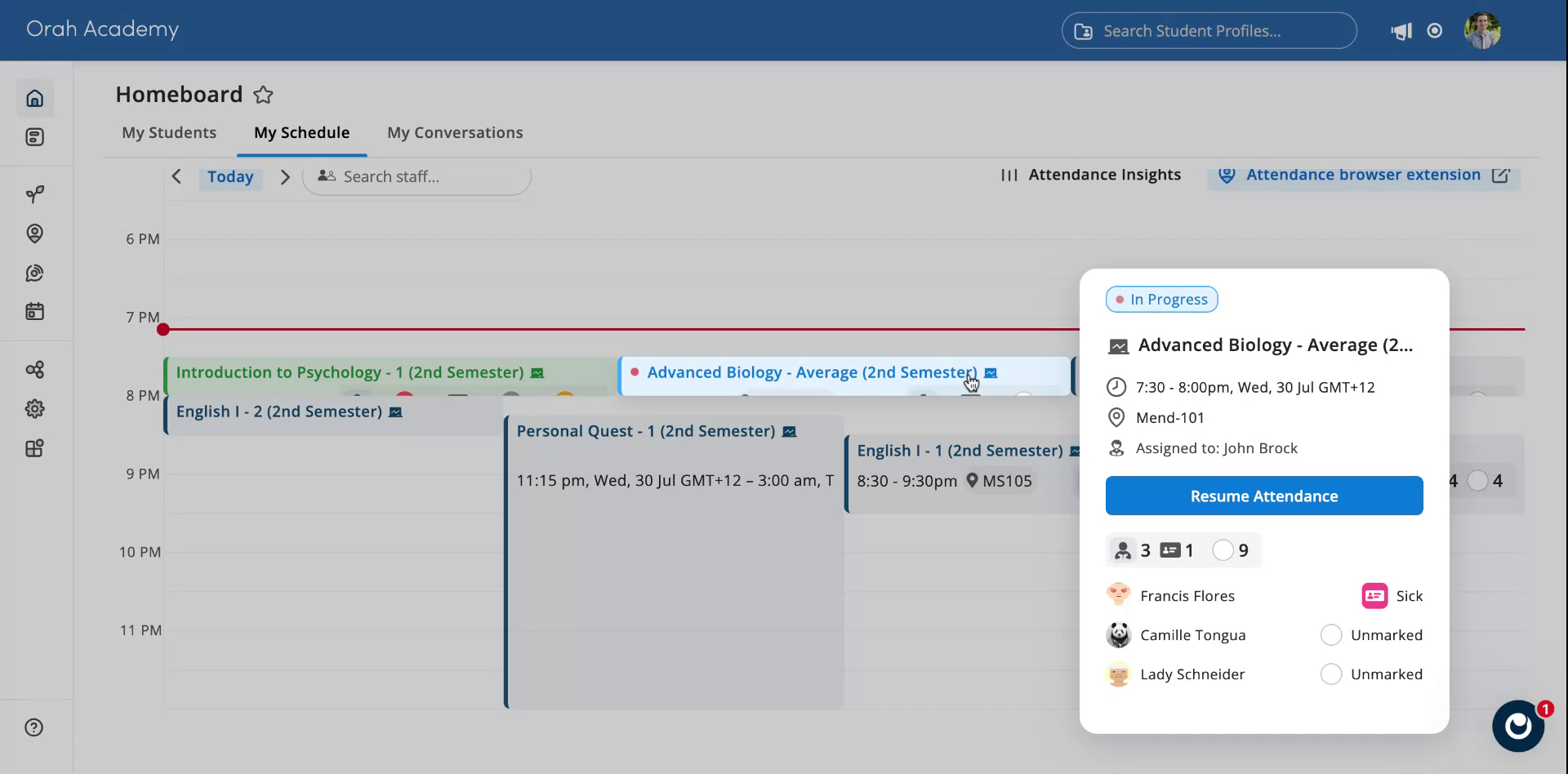The height and width of the screenshot is (774, 1568).
Task: Click class icon beside Personal Quest
Action: coord(789,432)
